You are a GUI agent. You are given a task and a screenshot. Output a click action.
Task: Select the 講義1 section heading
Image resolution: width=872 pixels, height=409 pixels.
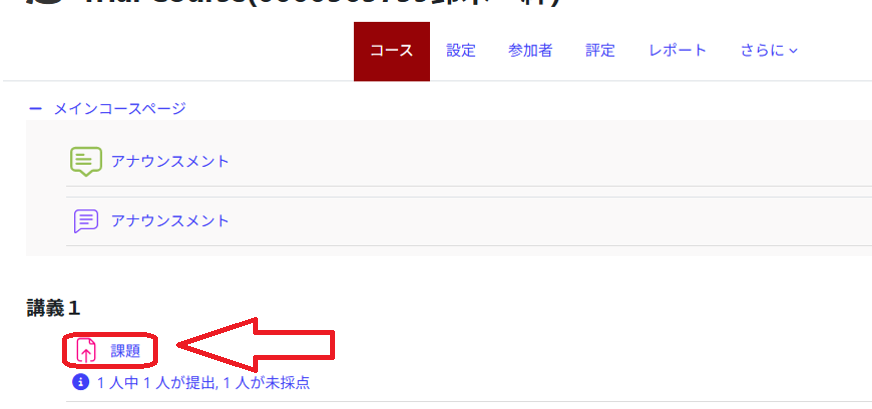tap(53, 308)
